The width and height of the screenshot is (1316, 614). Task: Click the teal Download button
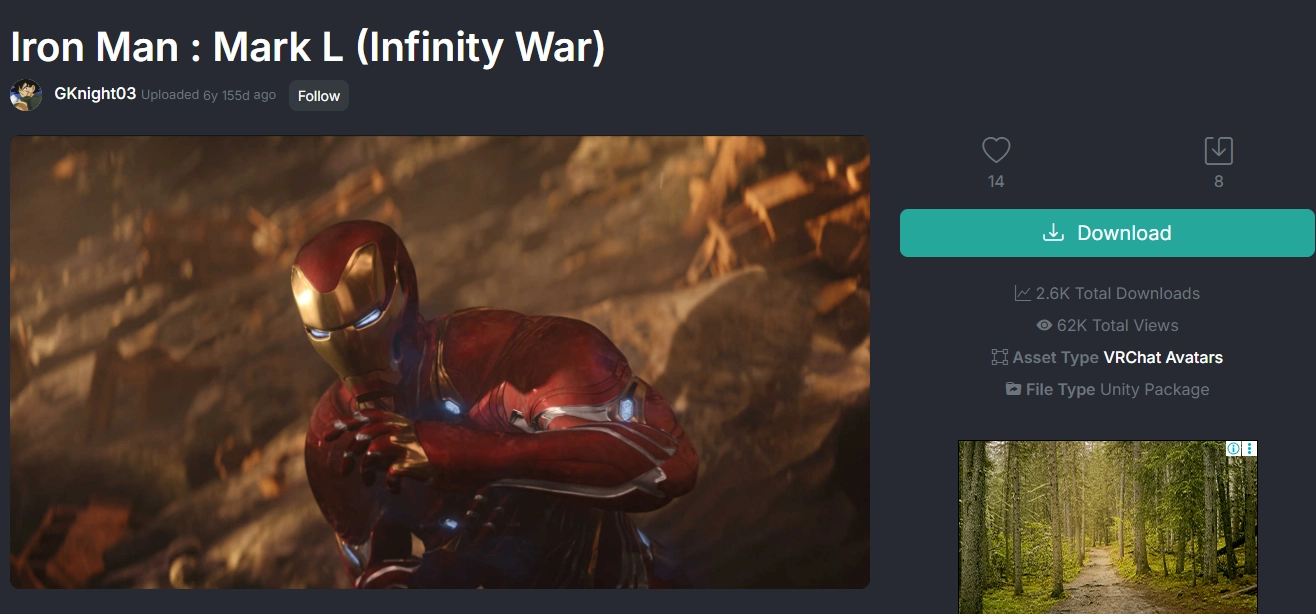tap(1107, 233)
